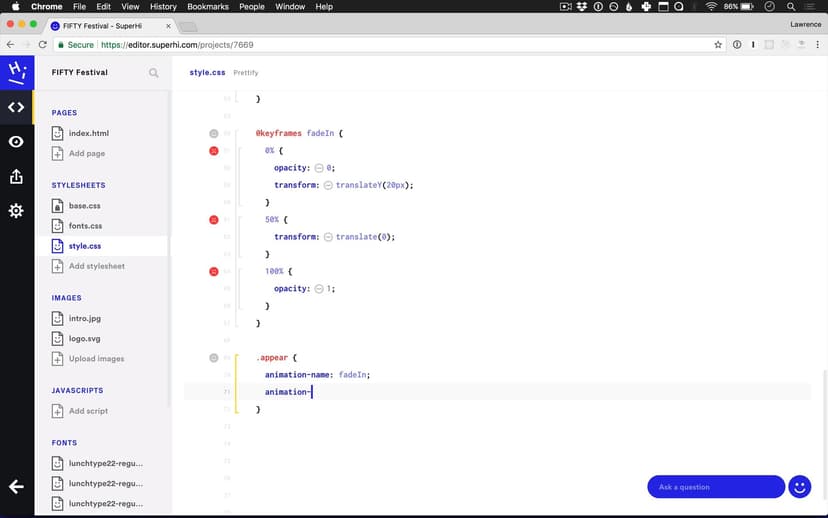The height and width of the screenshot is (518, 828).
Task: Open project settings gear icon
Action: coord(16,211)
